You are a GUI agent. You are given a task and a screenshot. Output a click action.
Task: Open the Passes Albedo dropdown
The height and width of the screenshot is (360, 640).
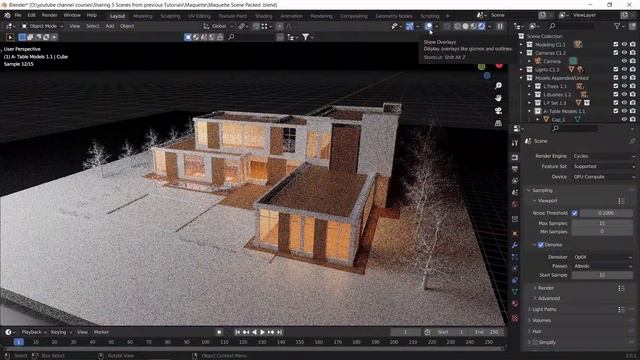coord(602,266)
